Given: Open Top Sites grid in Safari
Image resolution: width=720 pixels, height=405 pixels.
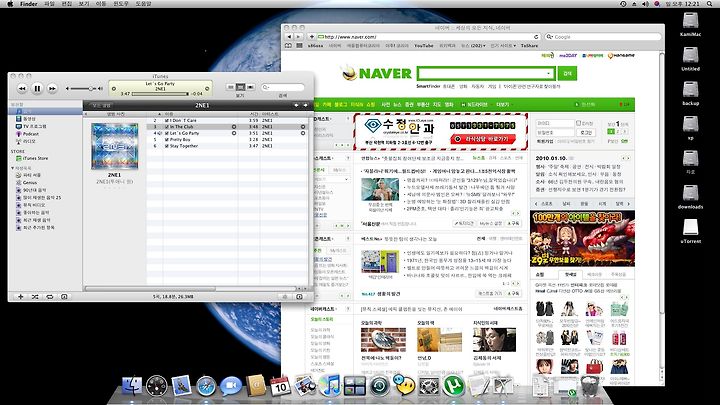Looking at the screenshot, I should pos(299,45).
